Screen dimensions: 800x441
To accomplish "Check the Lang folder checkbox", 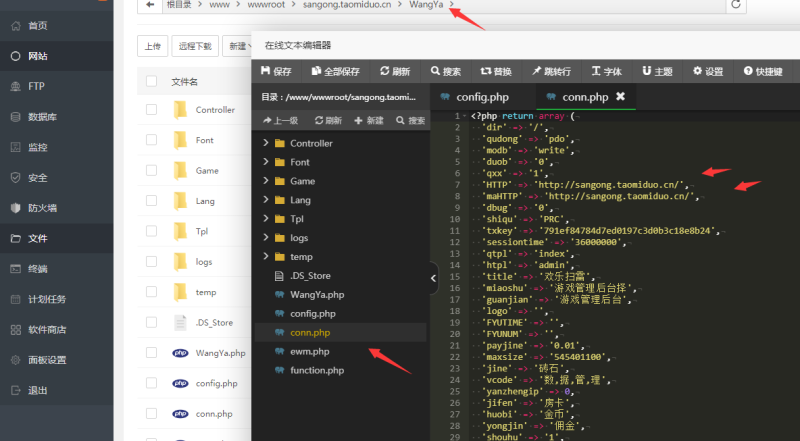I will tap(152, 201).
